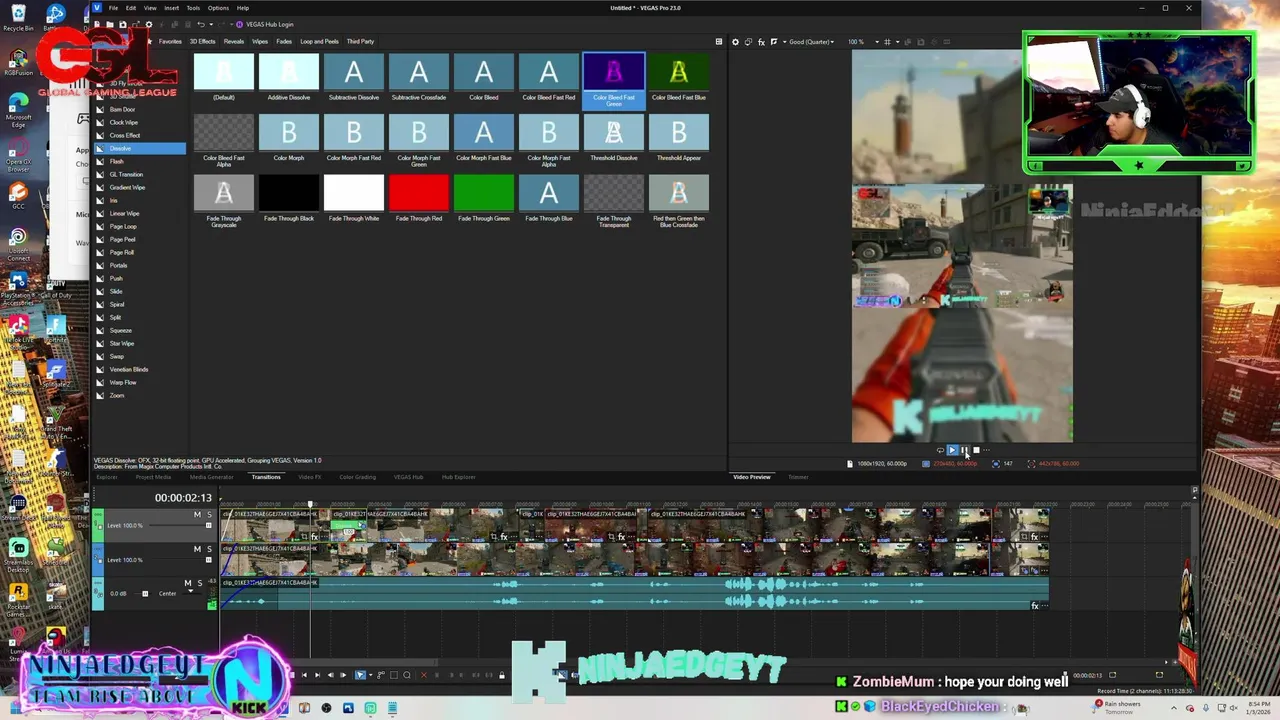Open the Insert menu
Viewport: 1280px width, 720px height.
click(x=171, y=8)
